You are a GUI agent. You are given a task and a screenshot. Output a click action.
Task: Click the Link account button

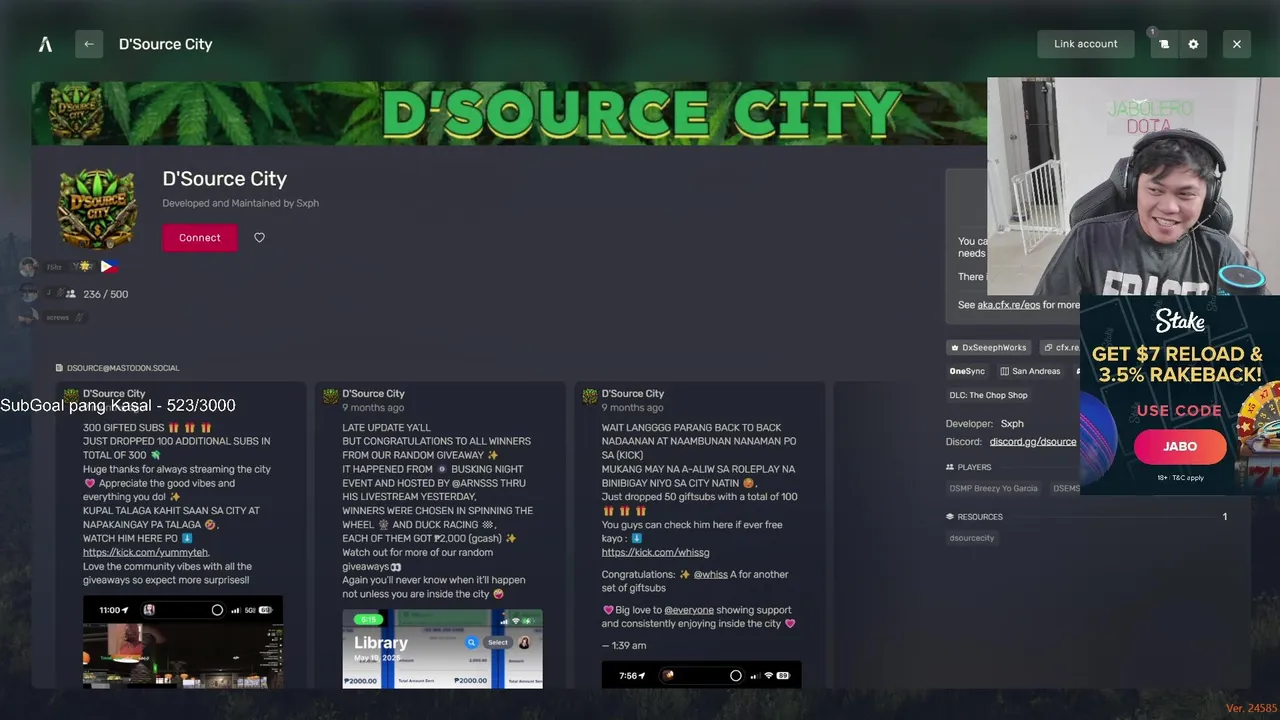tap(1086, 44)
